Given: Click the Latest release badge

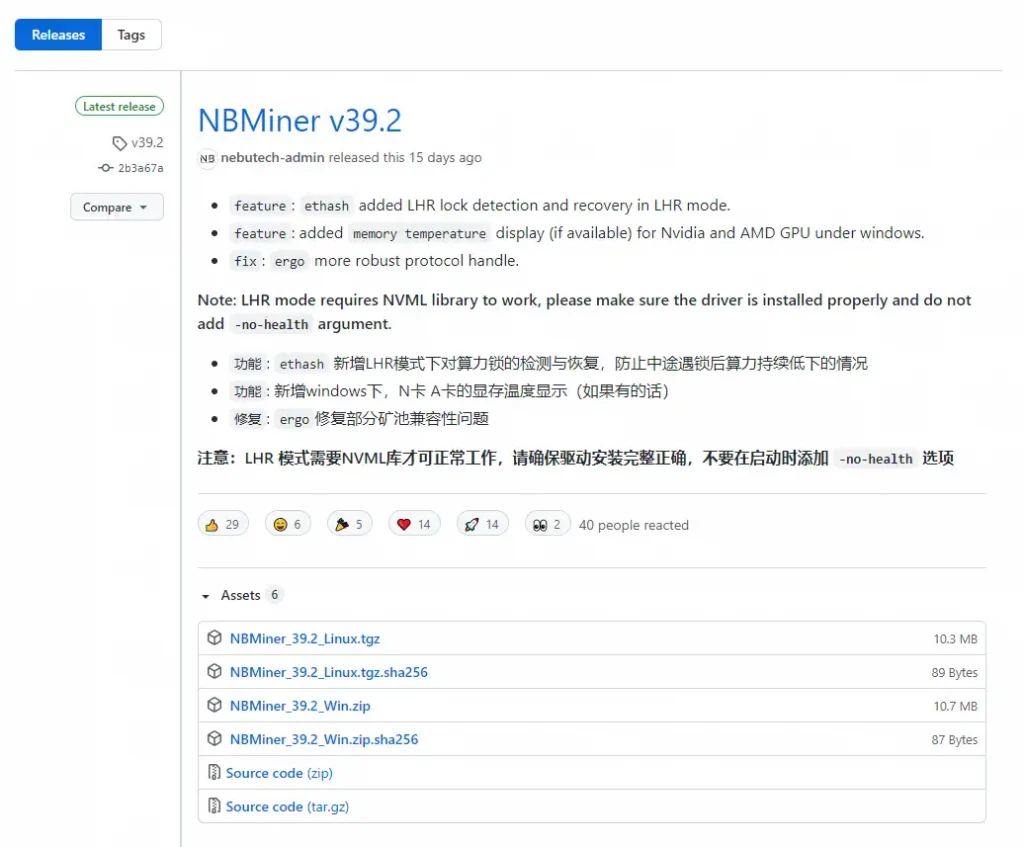Looking at the screenshot, I should [119, 106].
